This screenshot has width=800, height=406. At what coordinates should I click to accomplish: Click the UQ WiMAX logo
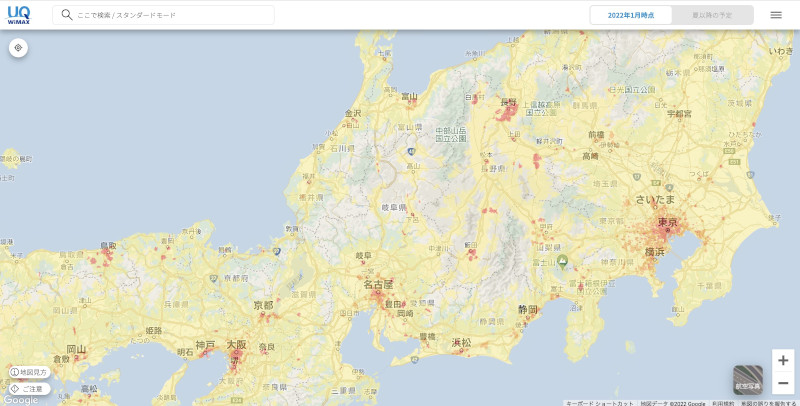point(18,15)
